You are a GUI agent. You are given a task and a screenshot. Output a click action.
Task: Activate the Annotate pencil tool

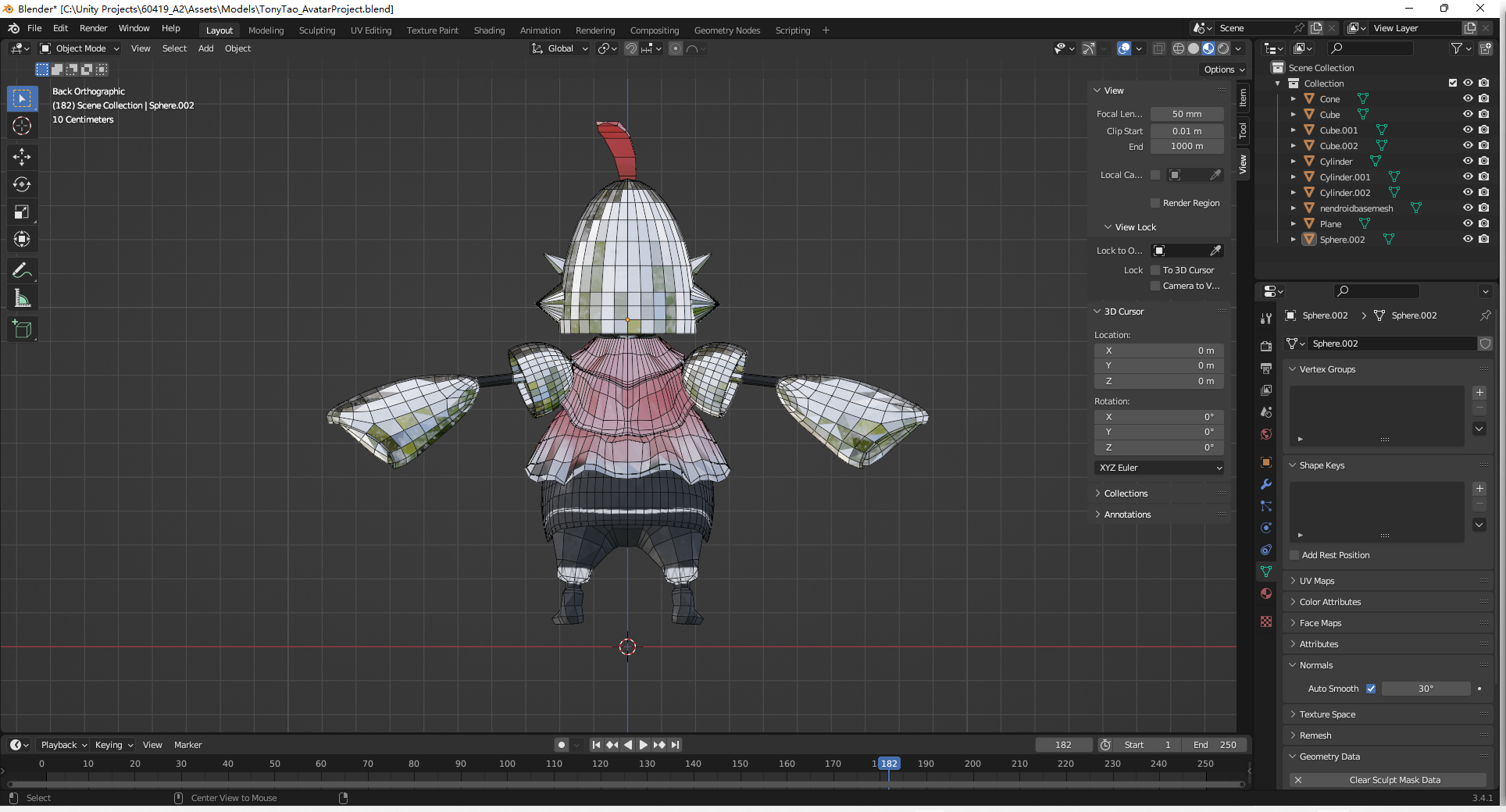click(x=22, y=271)
